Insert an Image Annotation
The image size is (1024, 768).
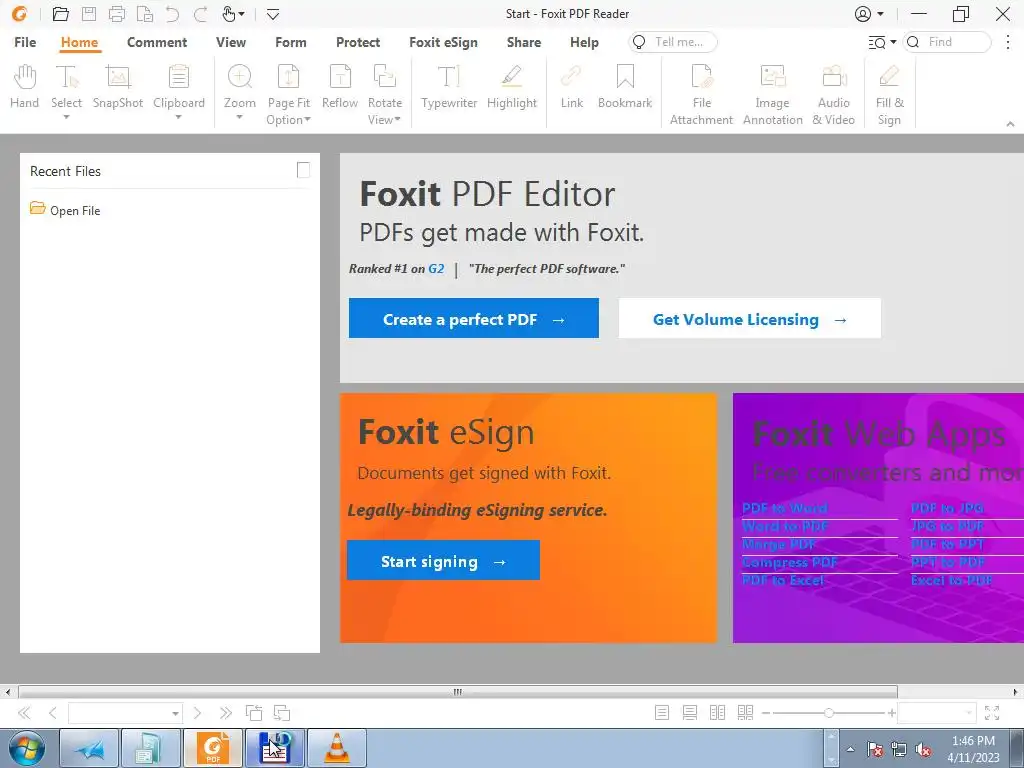pyautogui.click(x=773, y=95)
